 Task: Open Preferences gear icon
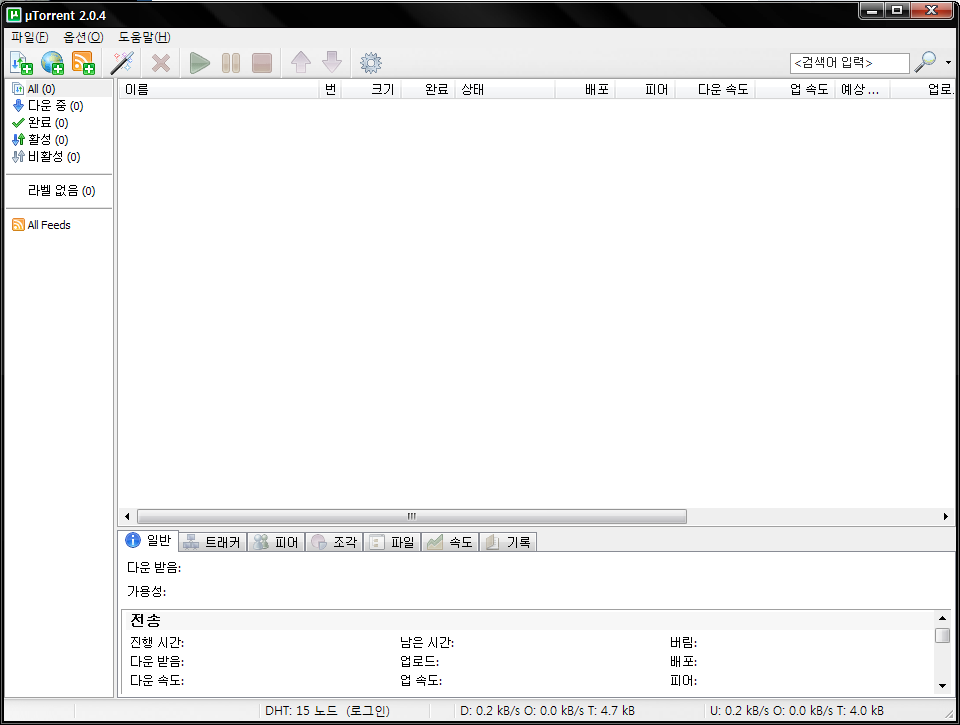tap(371, 62)
